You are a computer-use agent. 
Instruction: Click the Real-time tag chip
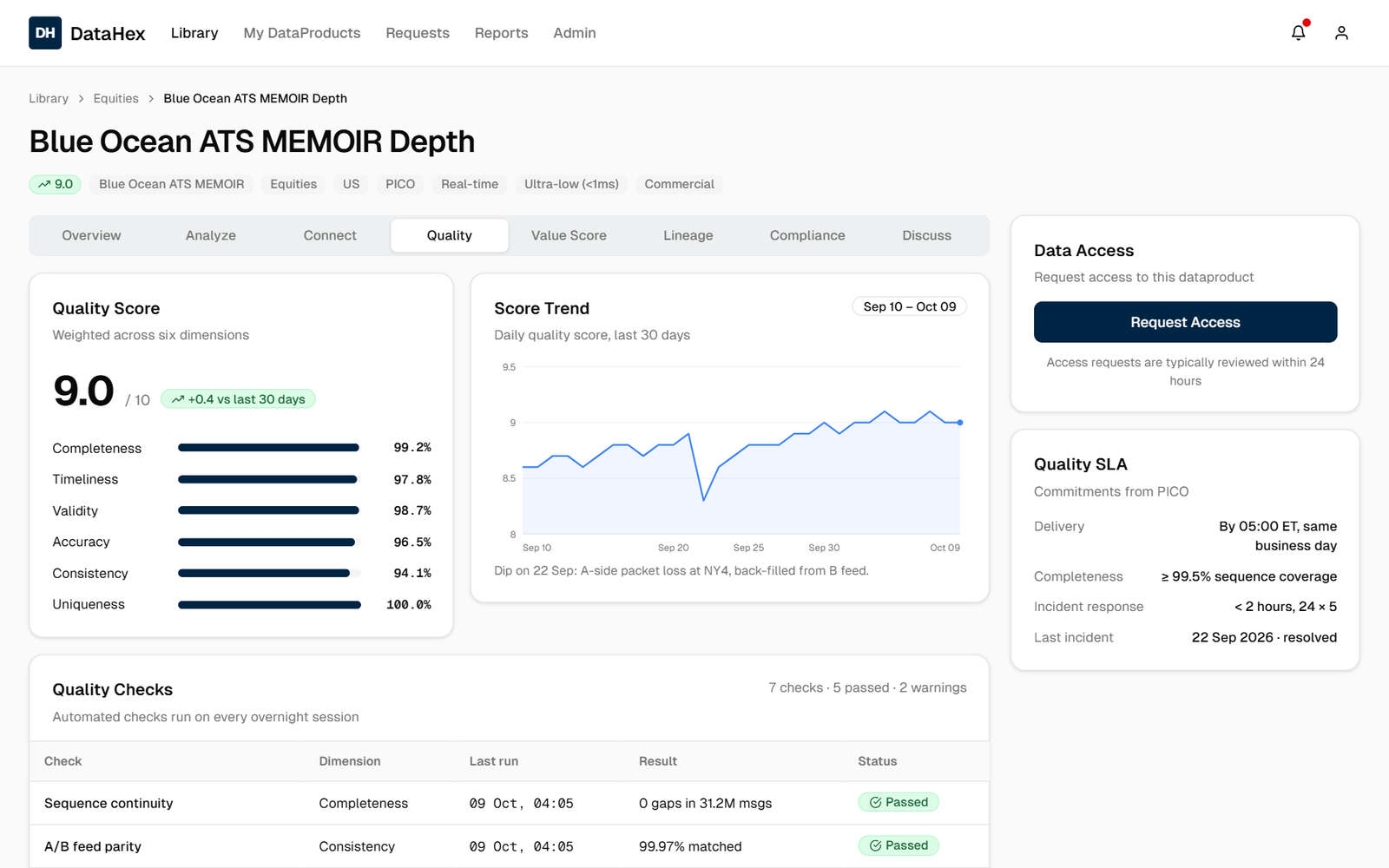pos(470,184)
